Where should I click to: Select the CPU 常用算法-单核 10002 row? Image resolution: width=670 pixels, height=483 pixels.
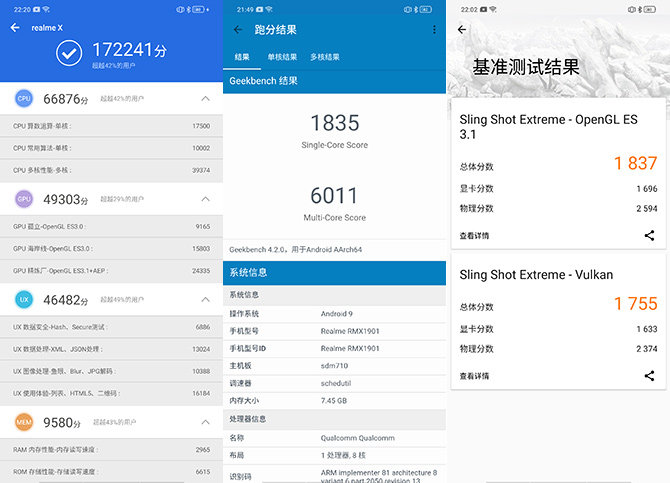[x=111, y=148]
